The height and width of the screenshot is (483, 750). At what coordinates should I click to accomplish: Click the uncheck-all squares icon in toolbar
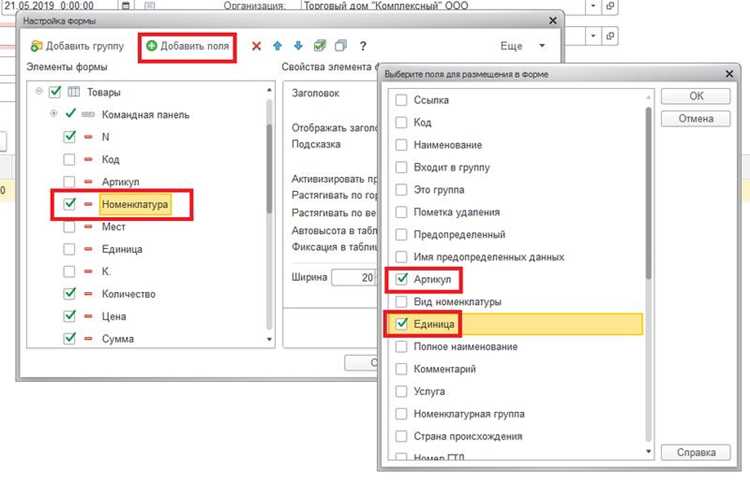pos(341,46)
